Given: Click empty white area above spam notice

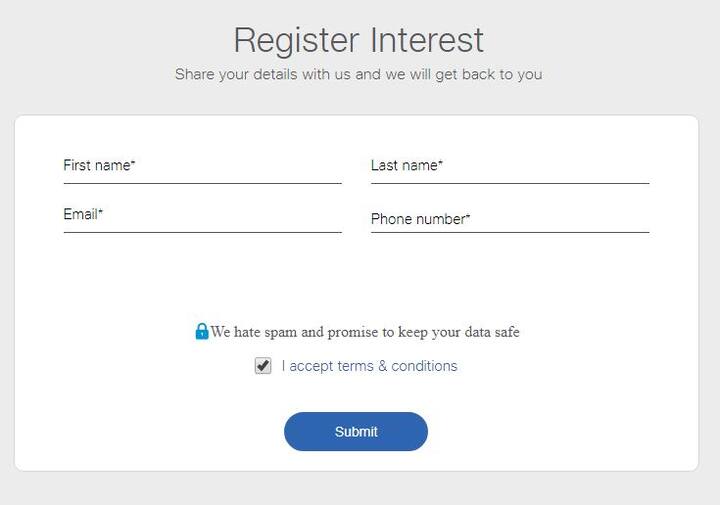Looking at the screenshot, I should 356,280.
